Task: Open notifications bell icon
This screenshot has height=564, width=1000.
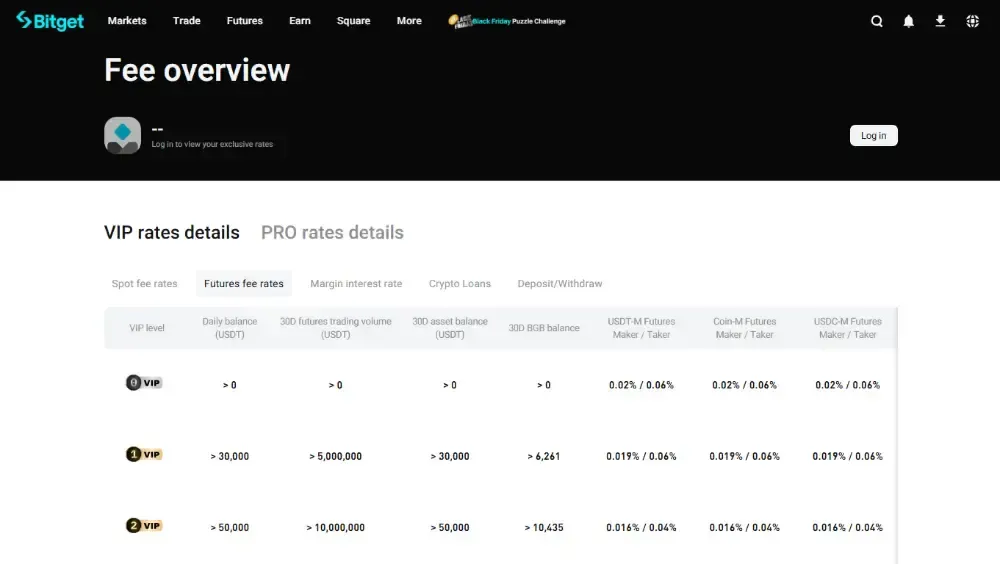Action: (x=909, y=21)
